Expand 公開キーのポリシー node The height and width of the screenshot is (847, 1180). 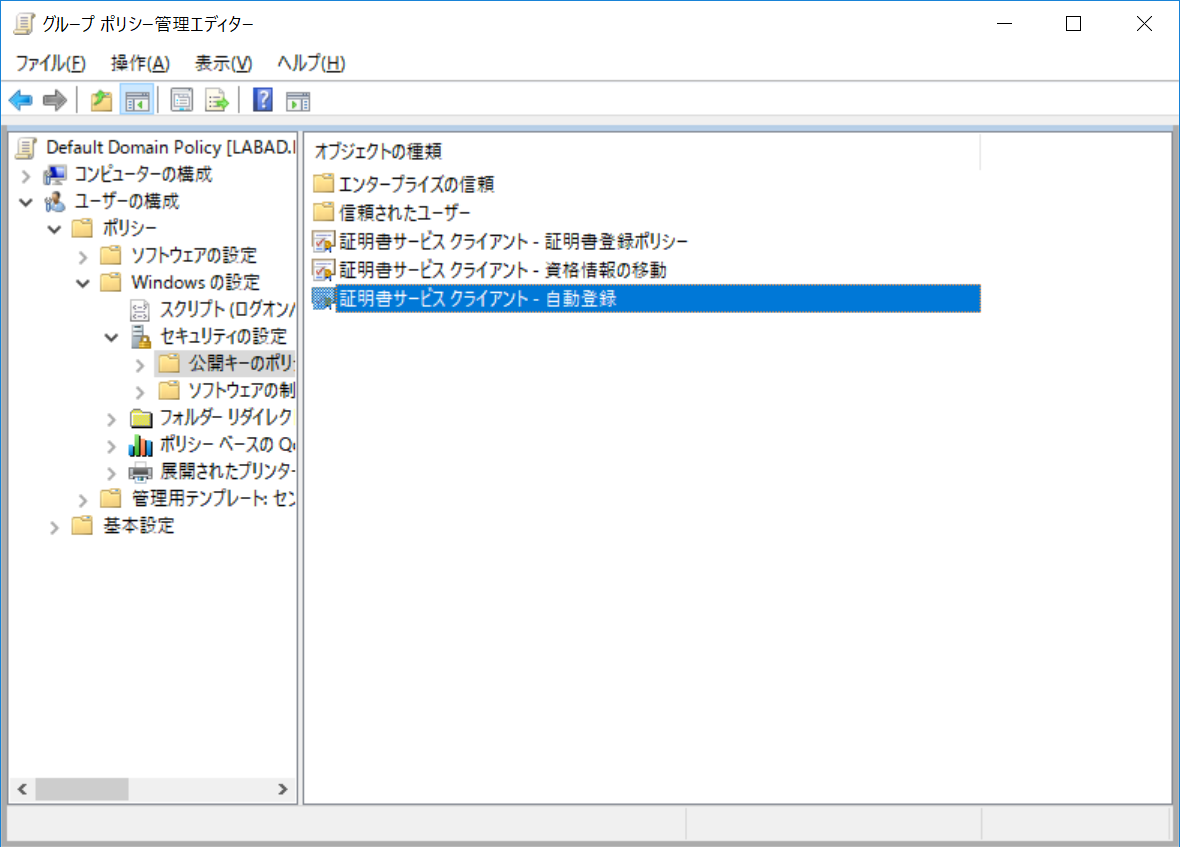pyautogui.click(x=140, y=365)
